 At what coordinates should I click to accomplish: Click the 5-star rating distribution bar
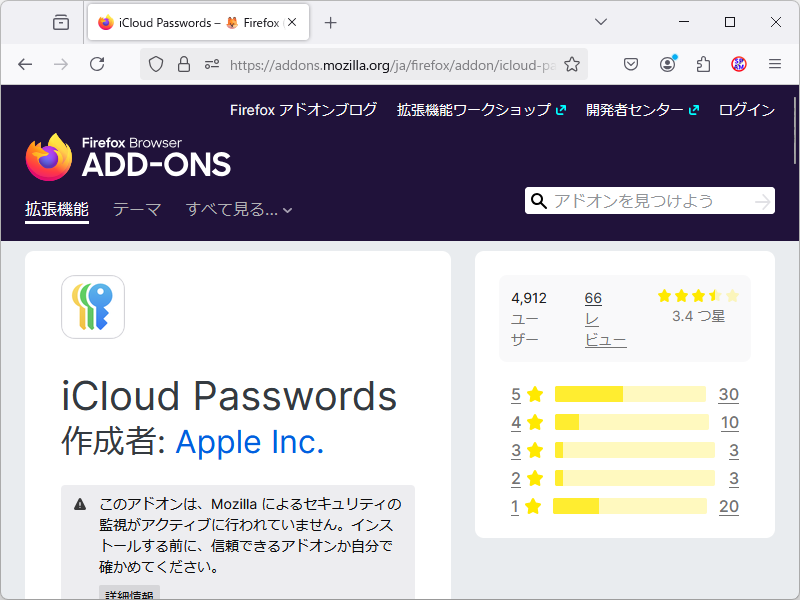point(629,394)
